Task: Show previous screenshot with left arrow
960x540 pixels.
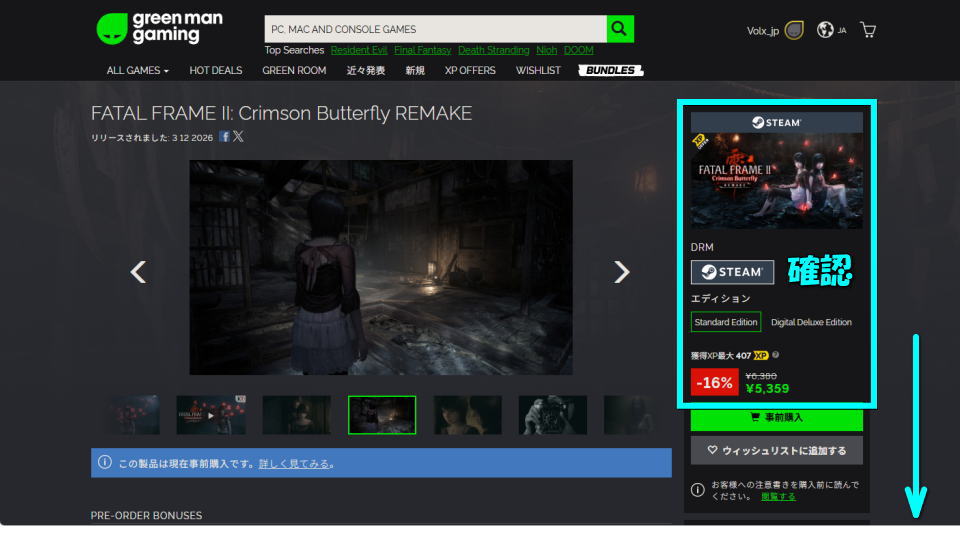Action: click(139, 271)
